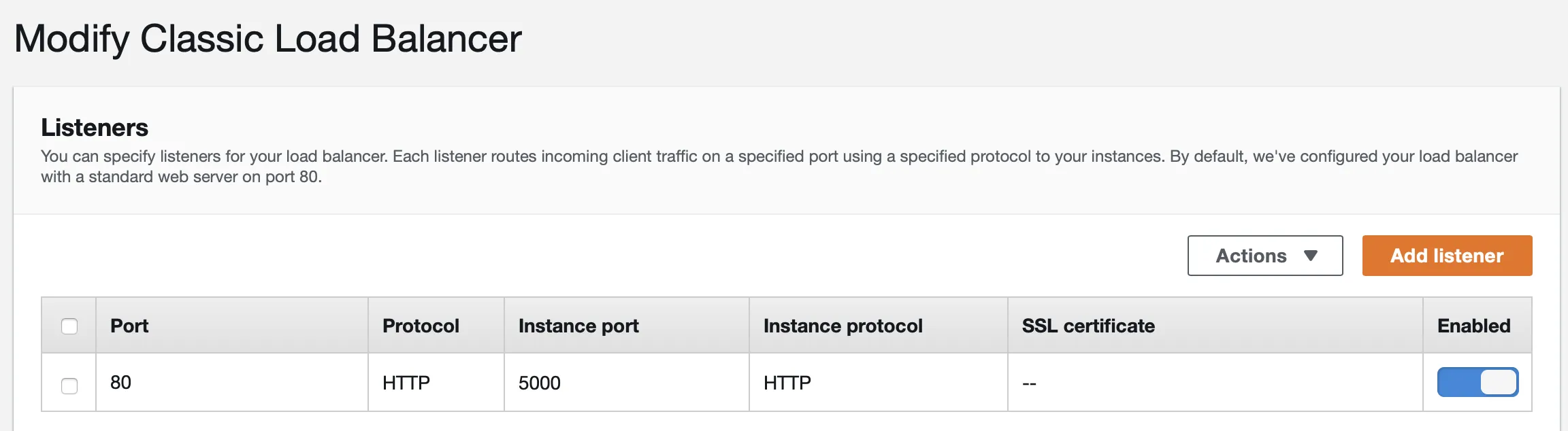This screenshot has width=1568, height=431.
Task: Click the Listeners section heading
Action: tap(95, 128)
